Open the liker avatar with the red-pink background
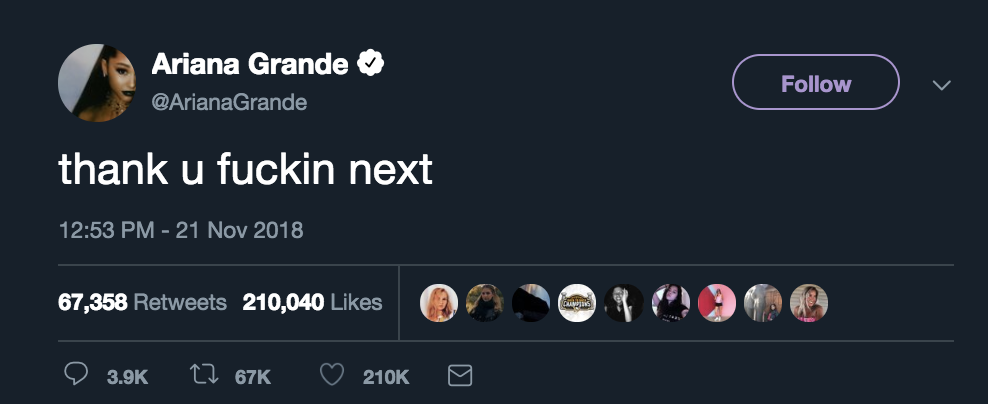The width and height of the screenshot is (988, 404). click(716, 303)
